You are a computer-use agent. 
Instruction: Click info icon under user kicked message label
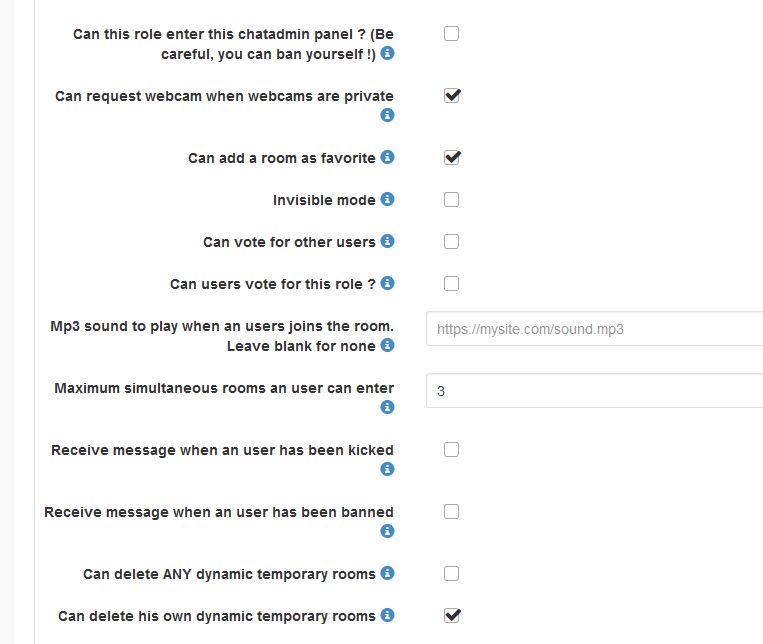388,469
